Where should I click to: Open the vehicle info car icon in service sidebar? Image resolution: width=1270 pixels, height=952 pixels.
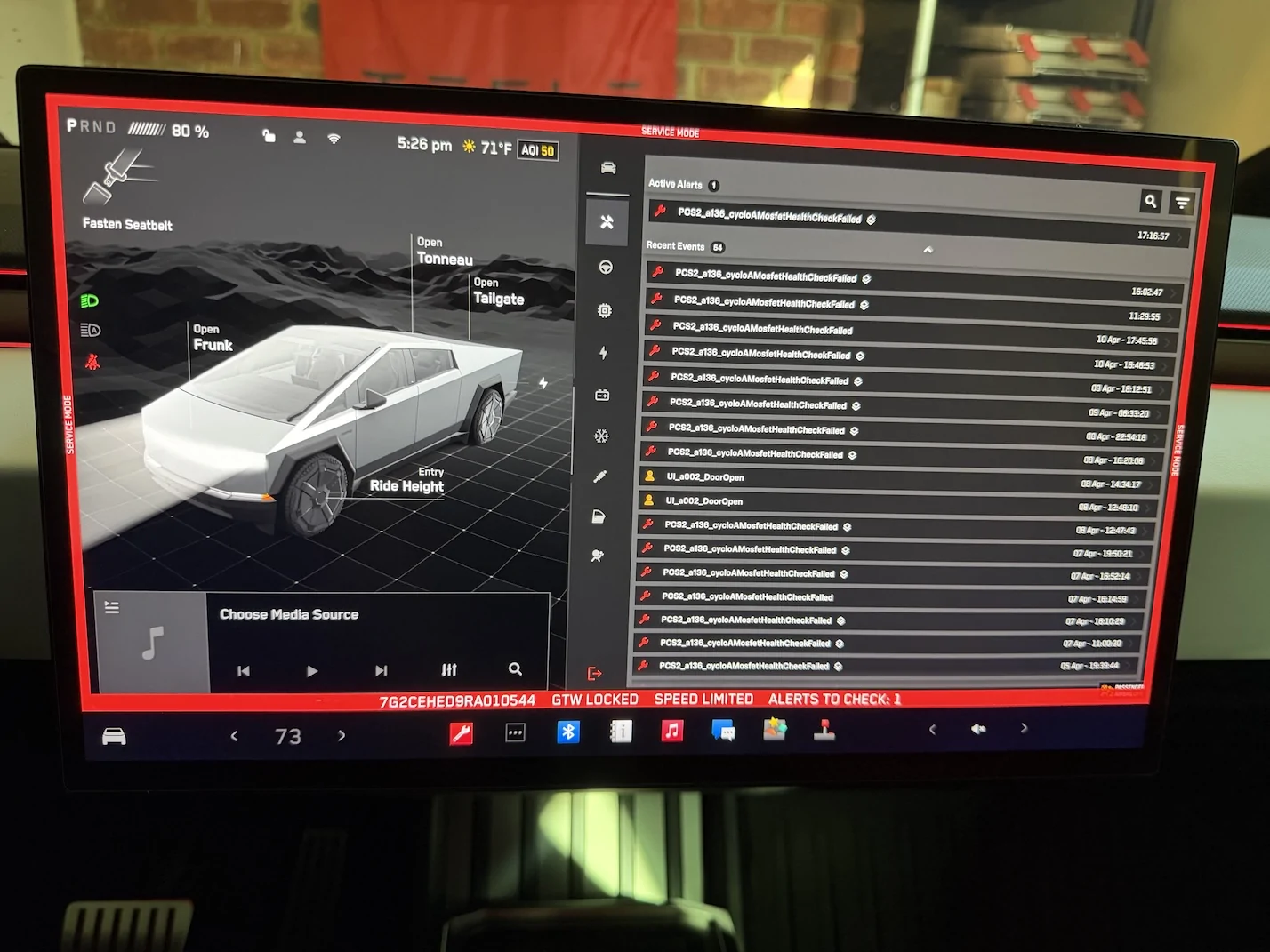click(608, 168)
